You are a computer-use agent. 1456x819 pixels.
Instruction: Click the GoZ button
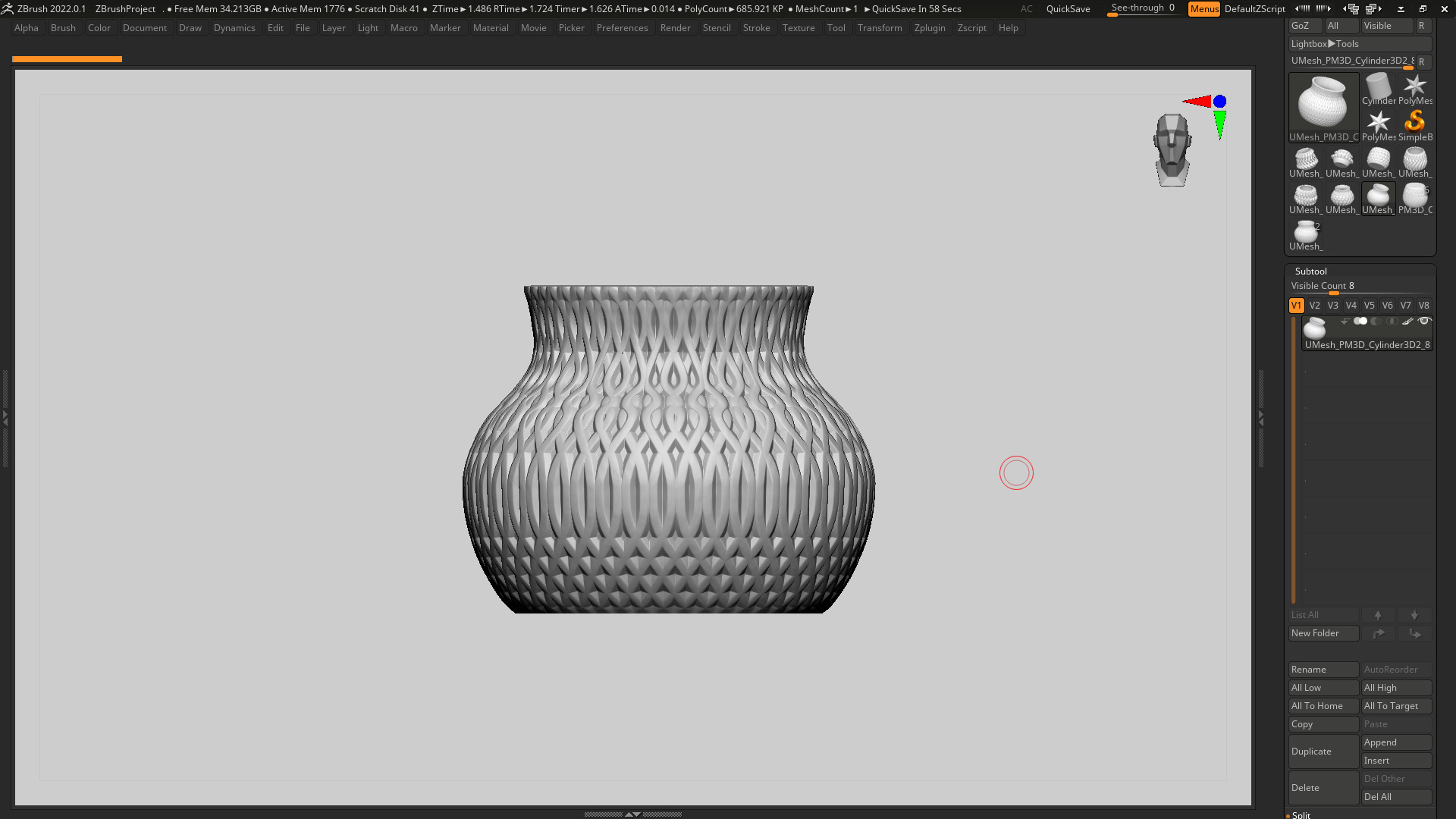coord(1304,26)
